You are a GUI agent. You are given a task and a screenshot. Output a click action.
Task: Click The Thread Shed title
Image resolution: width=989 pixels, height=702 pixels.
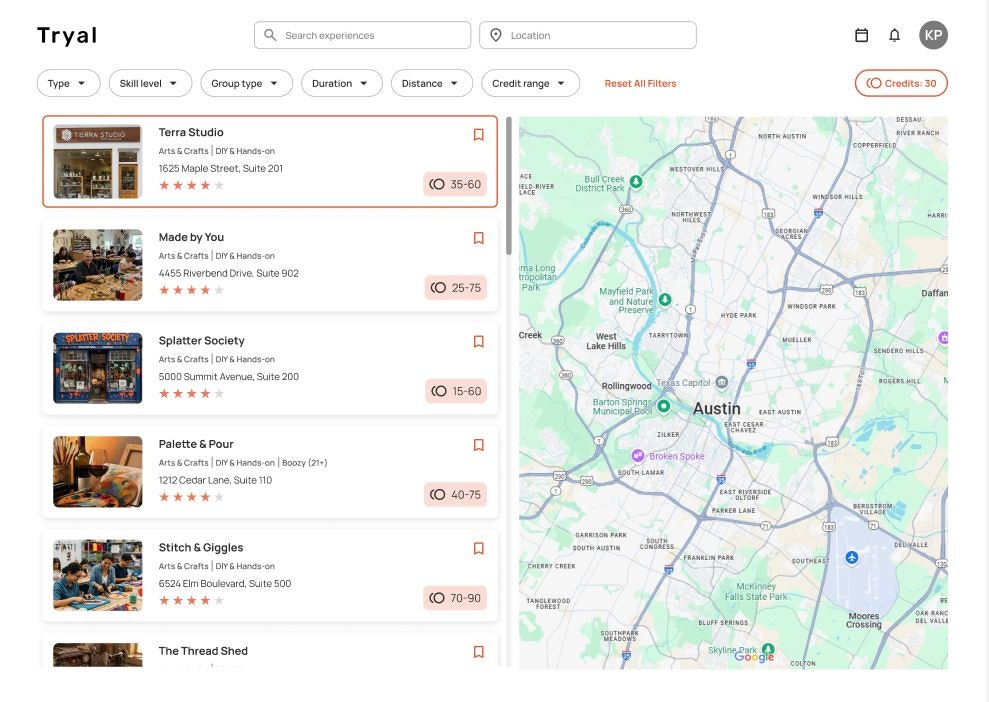(x=203, y=651)
